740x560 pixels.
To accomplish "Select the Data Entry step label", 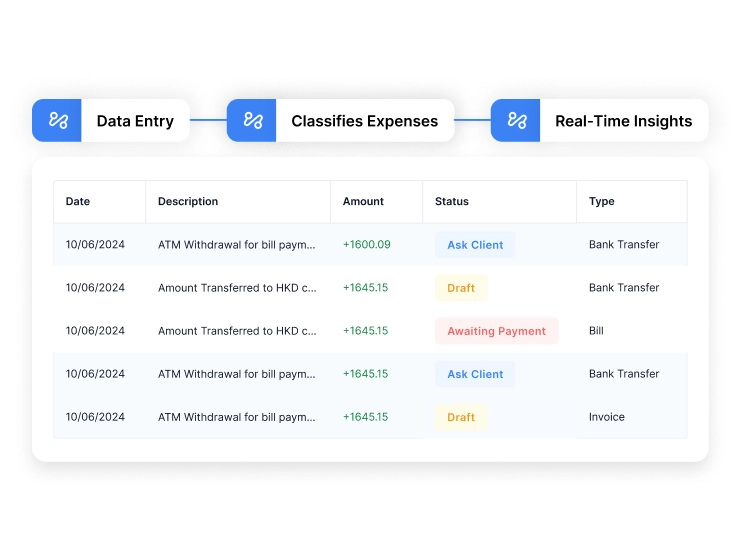I will [x=135, y=121].
